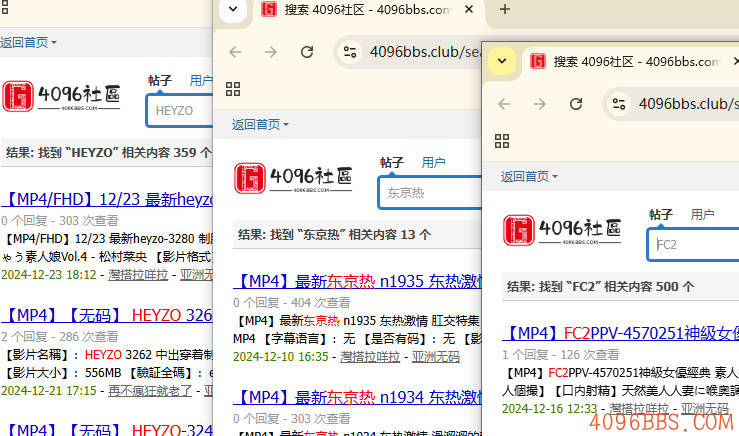
Task: Click the apps grid icon in the middle window
Action: [233, 88]
